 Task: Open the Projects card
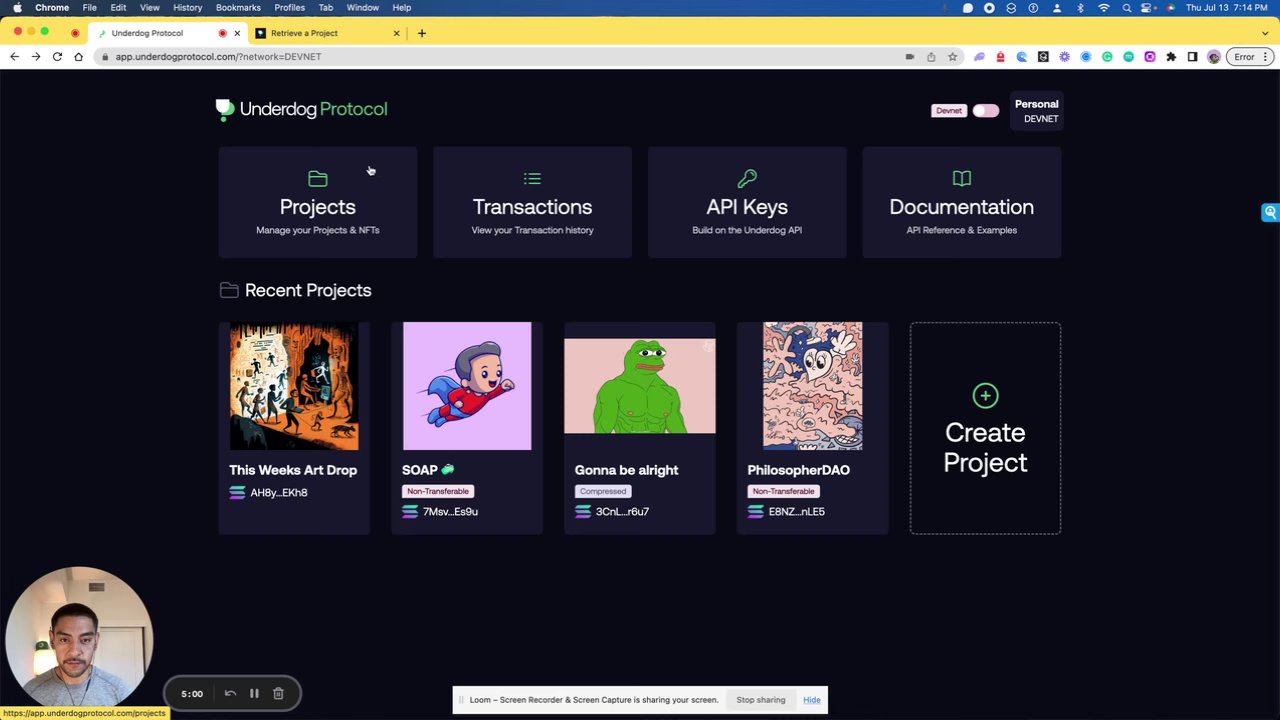318,202
